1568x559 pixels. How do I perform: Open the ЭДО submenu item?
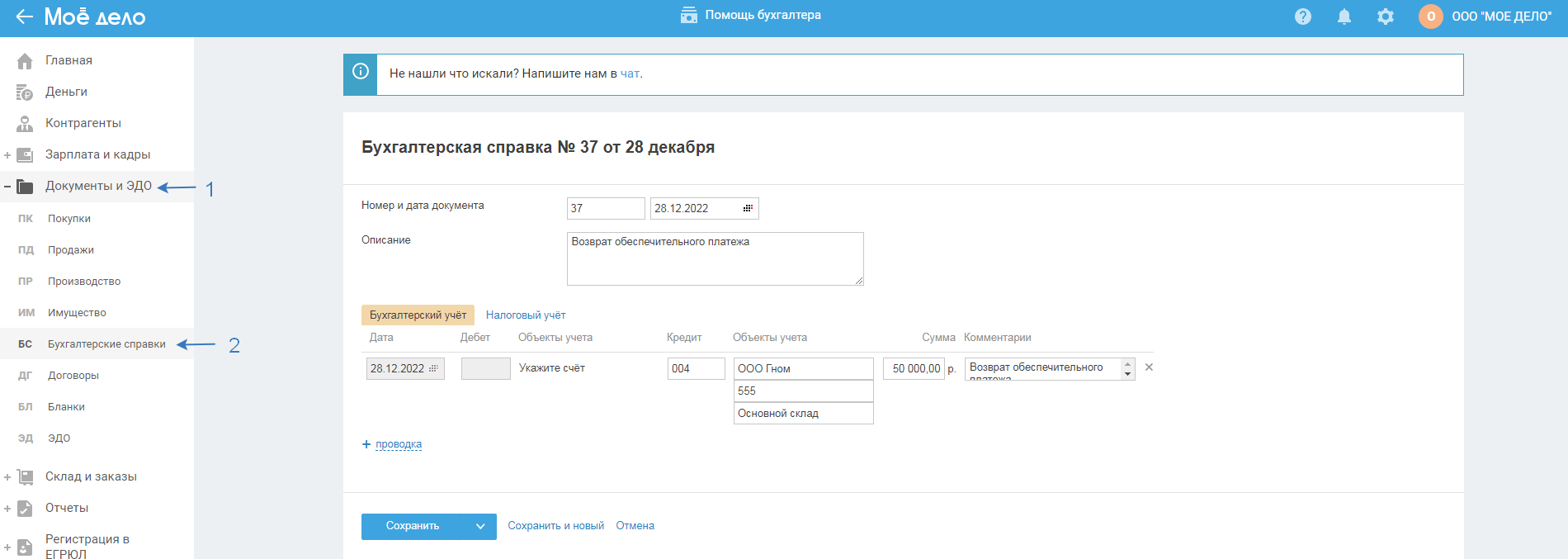pyautogui.click(x=59, y=438)
